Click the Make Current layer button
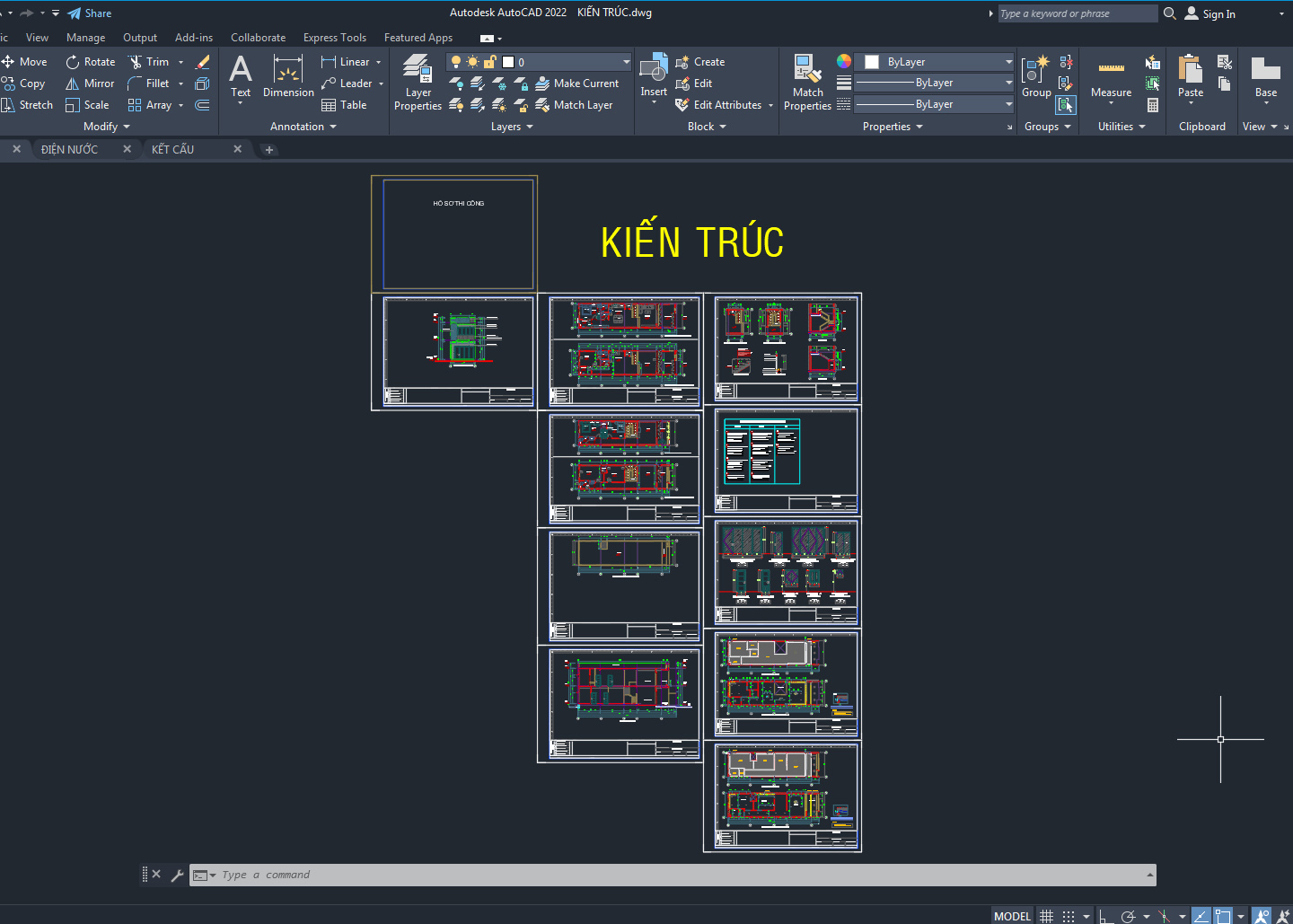Image resolution: width=1293 pixels, height=924 pixels. [x=577, y=84]
